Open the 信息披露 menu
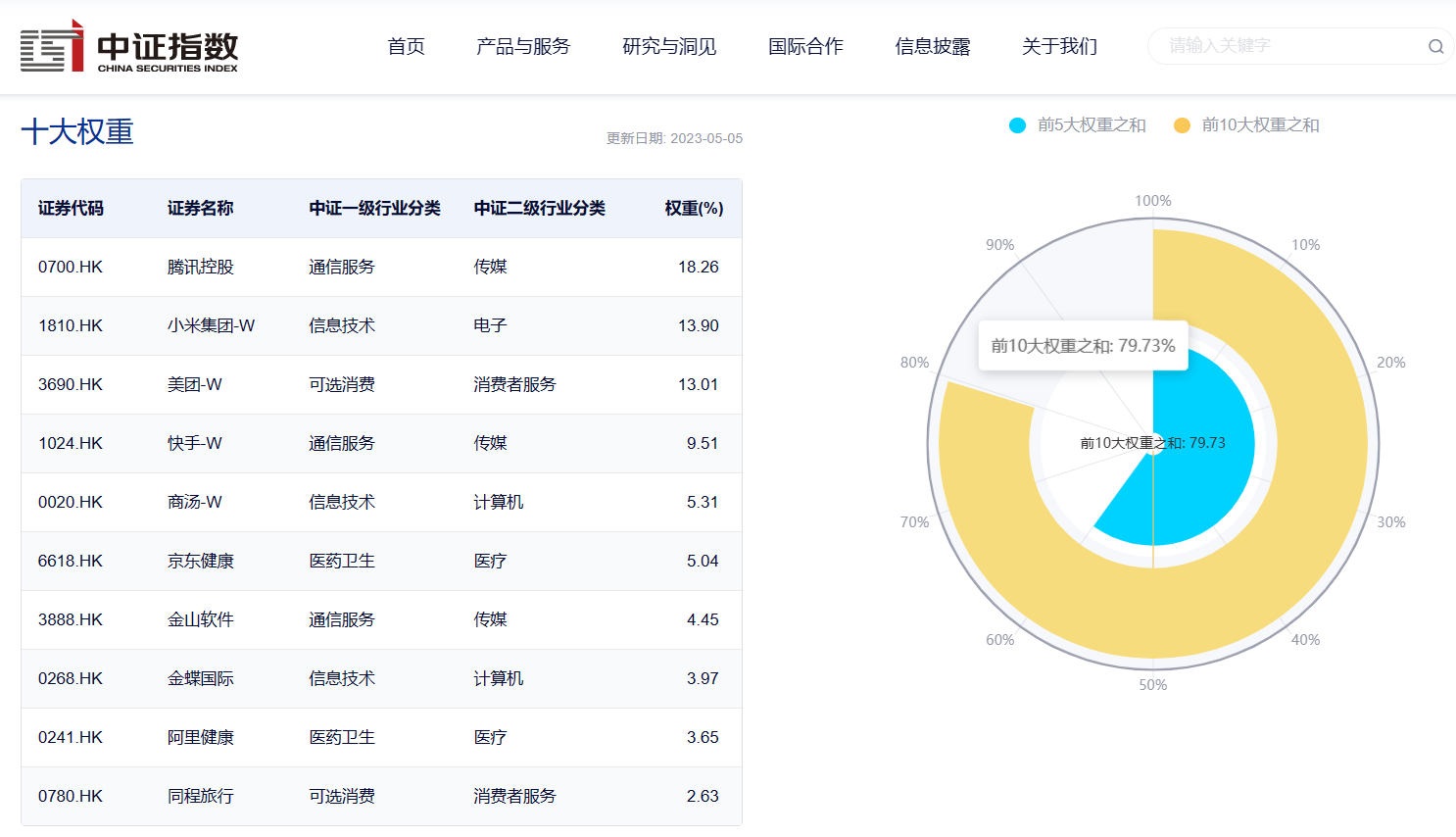The image size is (1456, 837). pos(933,46)
